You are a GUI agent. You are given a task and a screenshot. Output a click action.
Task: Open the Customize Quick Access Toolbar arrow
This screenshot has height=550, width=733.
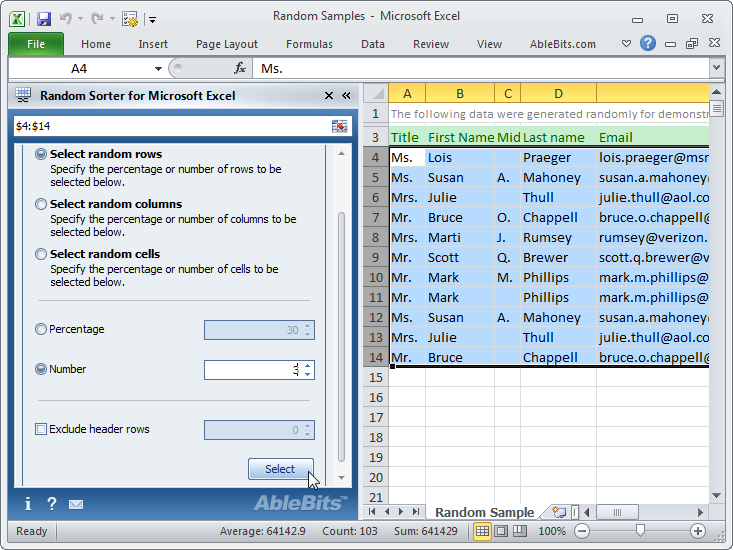152,20
